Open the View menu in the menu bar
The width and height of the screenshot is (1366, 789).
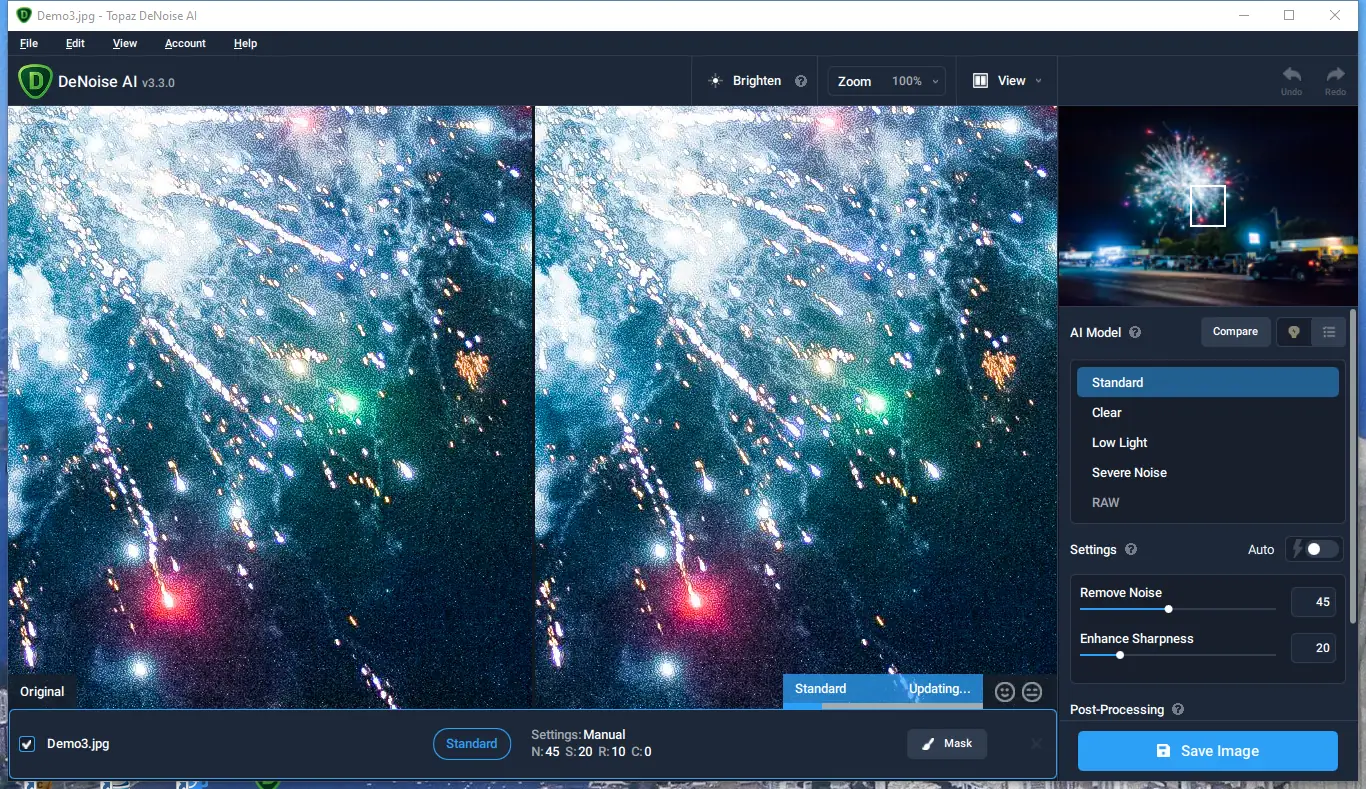[x=125, y=44]
